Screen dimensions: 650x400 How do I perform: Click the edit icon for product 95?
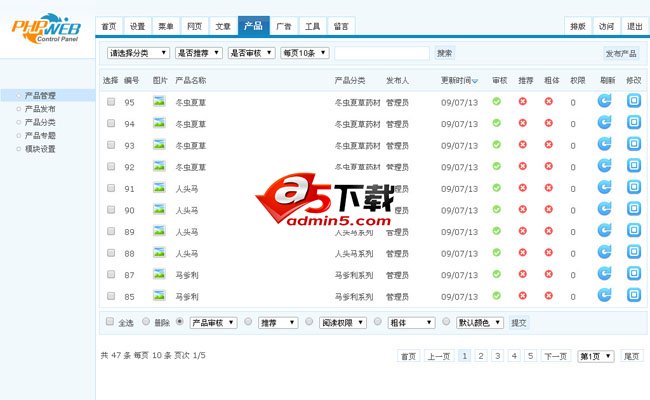(633, 101)
